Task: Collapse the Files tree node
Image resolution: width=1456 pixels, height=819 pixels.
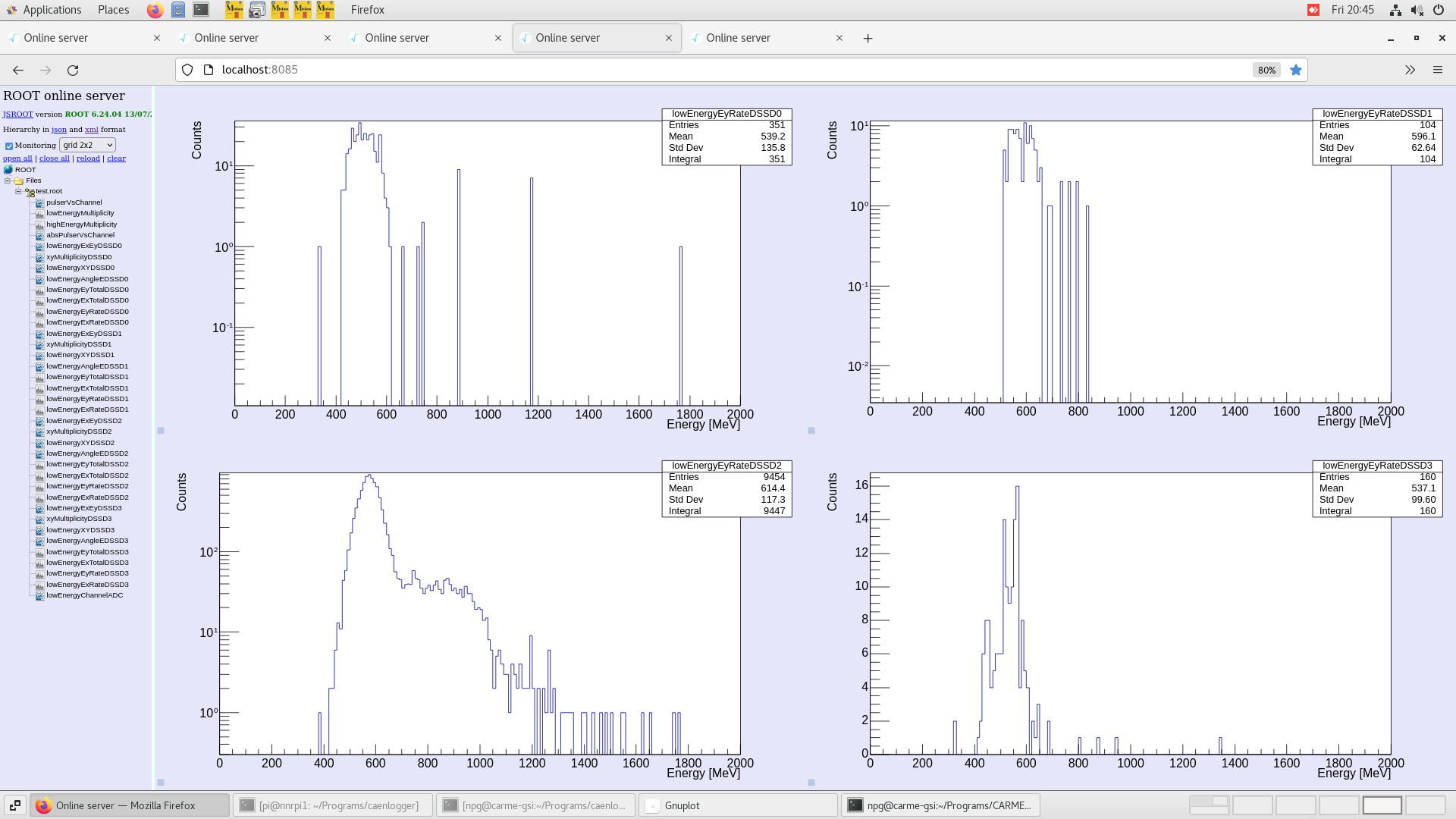Action: coord(8,181)
